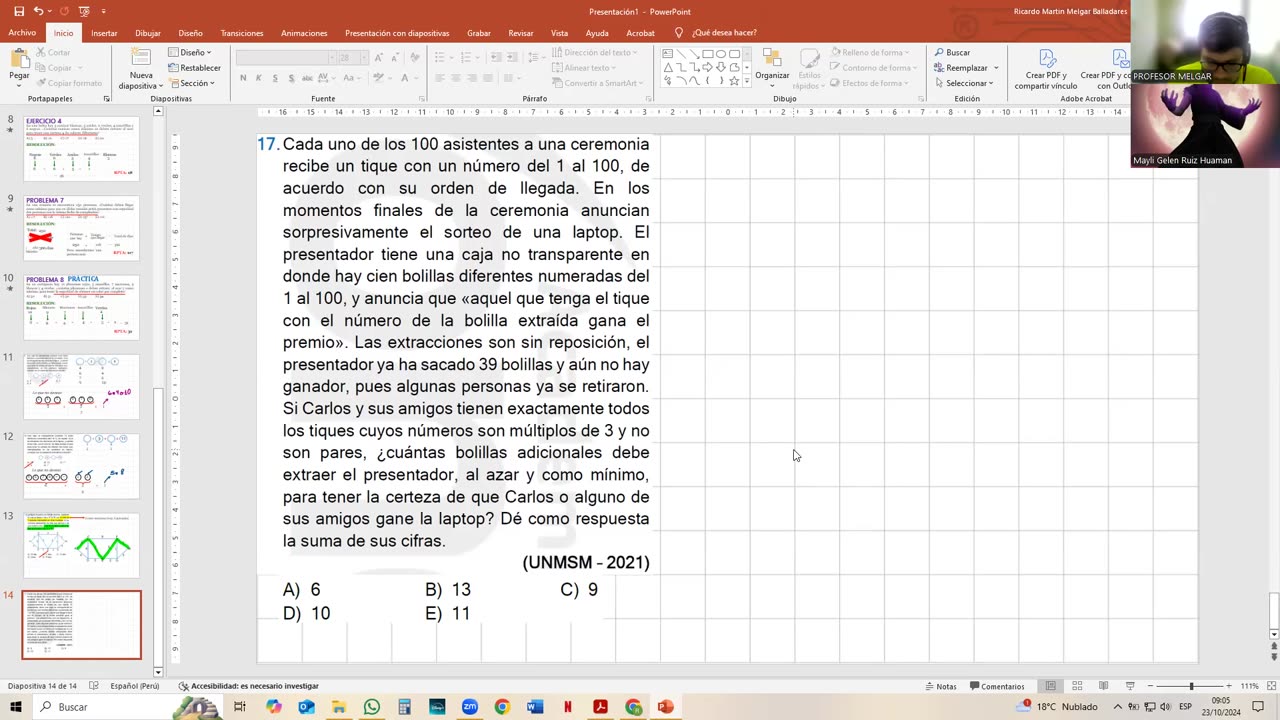Click the Windows Start button
The image size is (1280, 720).
point(16,707)
